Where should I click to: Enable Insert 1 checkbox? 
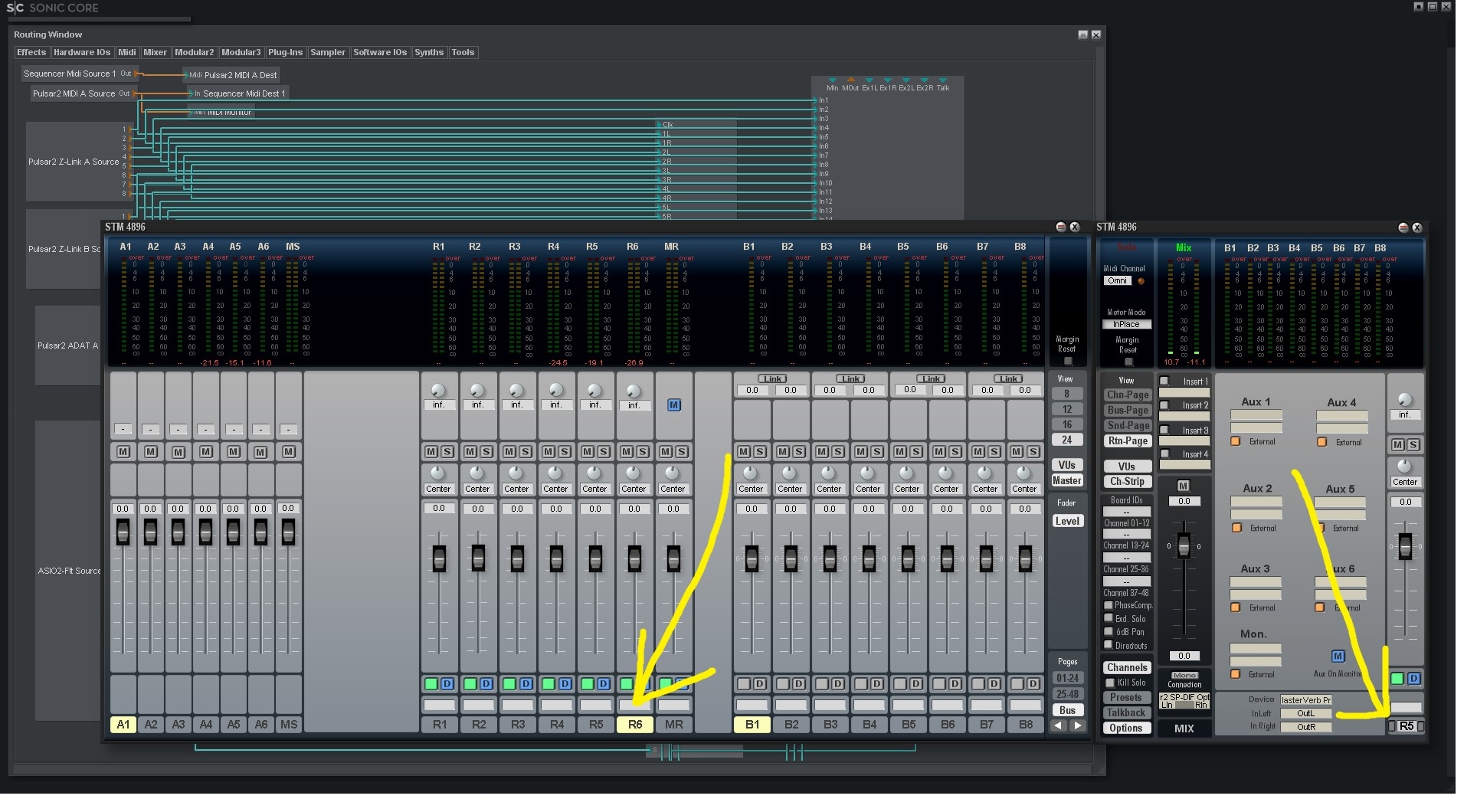[x=1164, y=381]
